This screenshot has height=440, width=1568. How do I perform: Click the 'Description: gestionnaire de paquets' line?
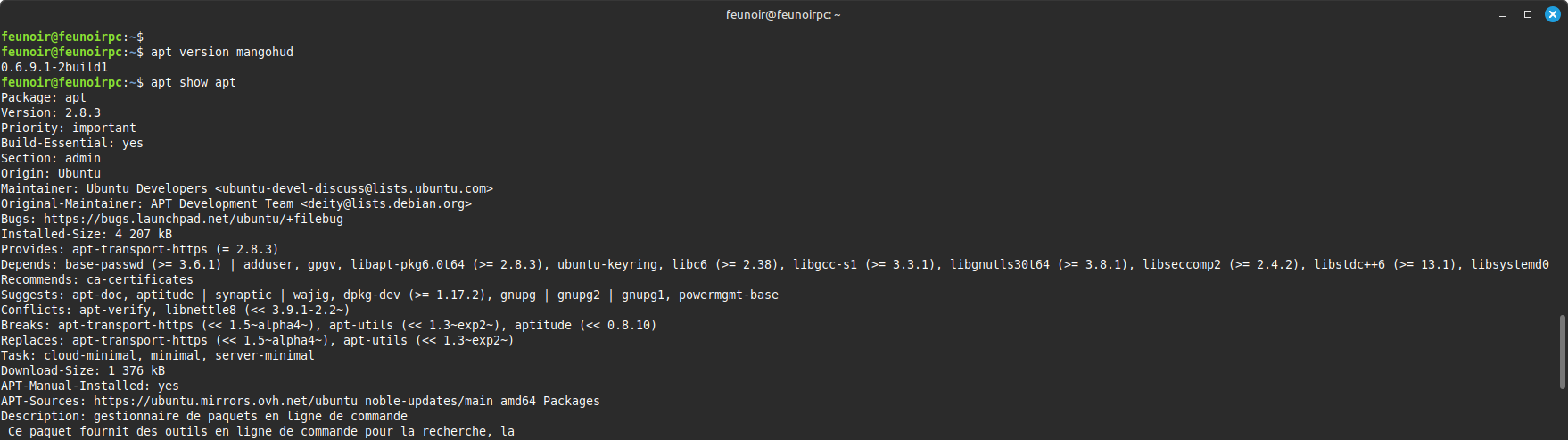204,416
